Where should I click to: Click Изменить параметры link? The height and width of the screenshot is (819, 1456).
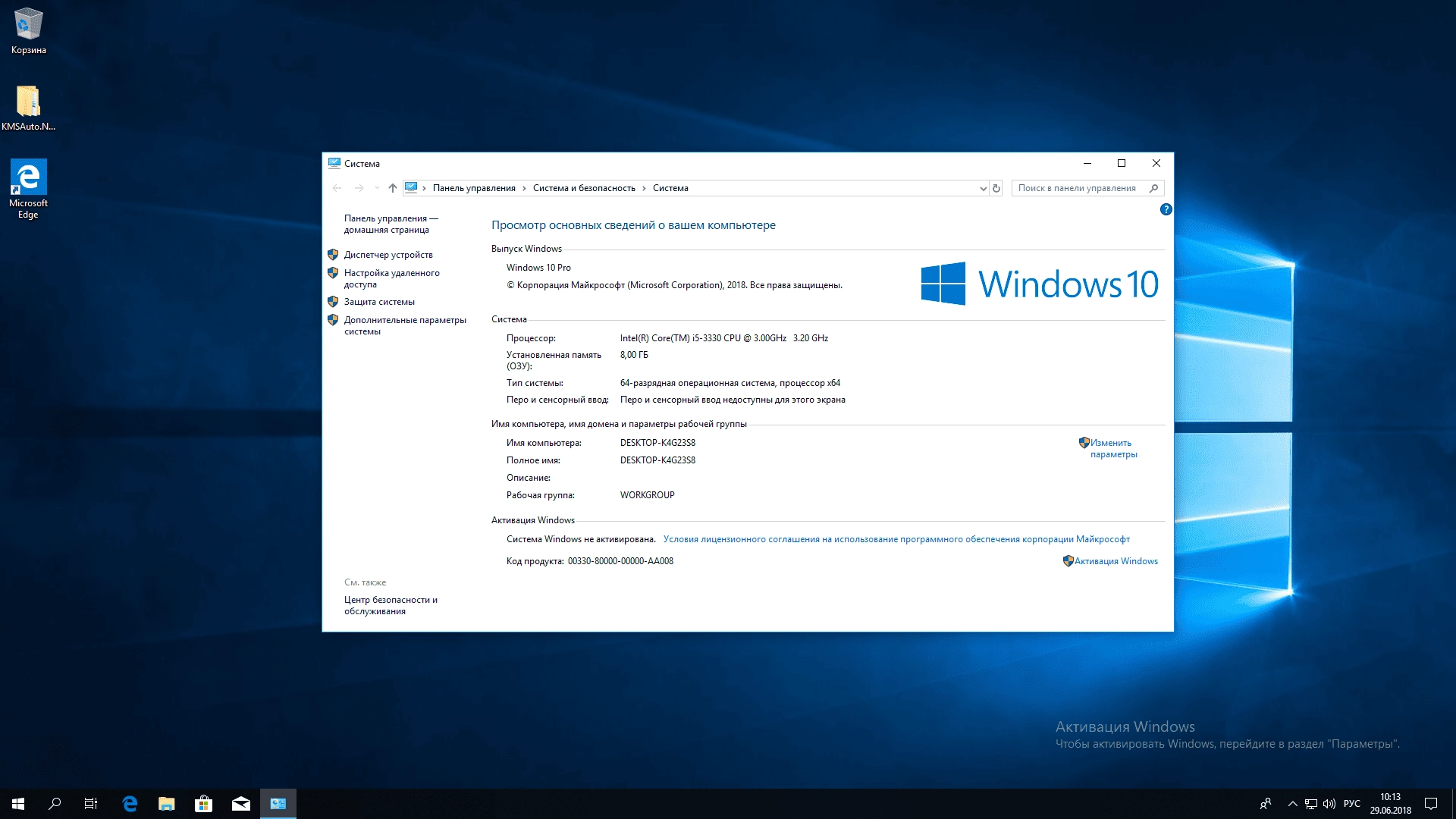pyautogui.click(x=1113, y=448)
